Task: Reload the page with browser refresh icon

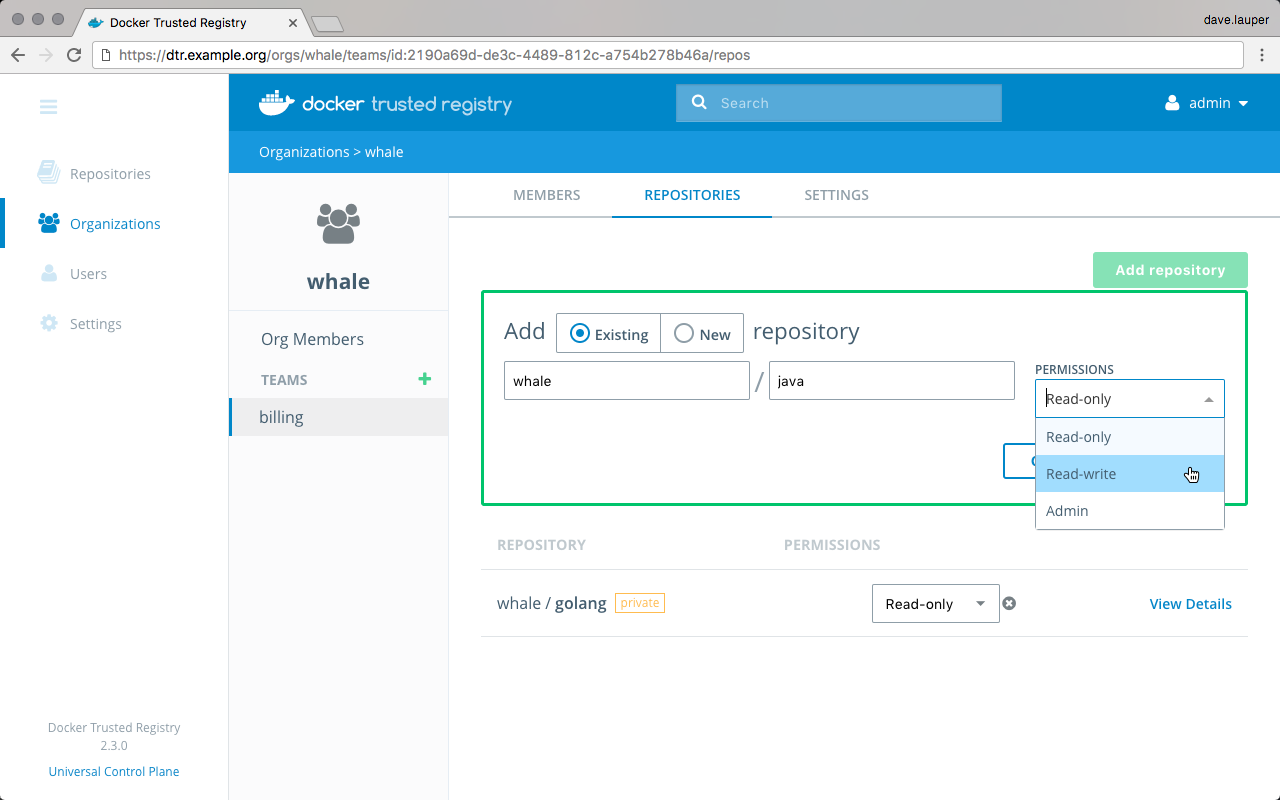Action: click(x=74, y=55)
